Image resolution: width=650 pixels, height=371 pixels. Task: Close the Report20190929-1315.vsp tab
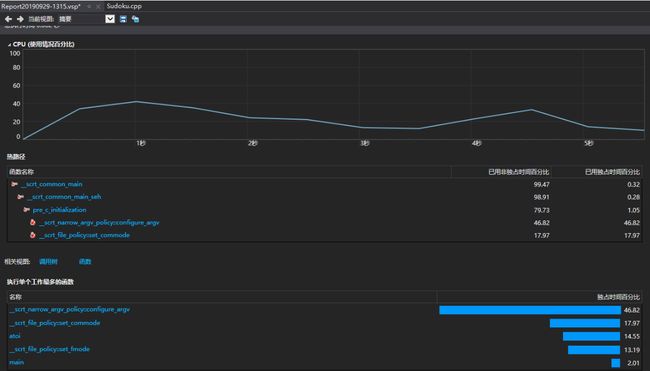98,7
